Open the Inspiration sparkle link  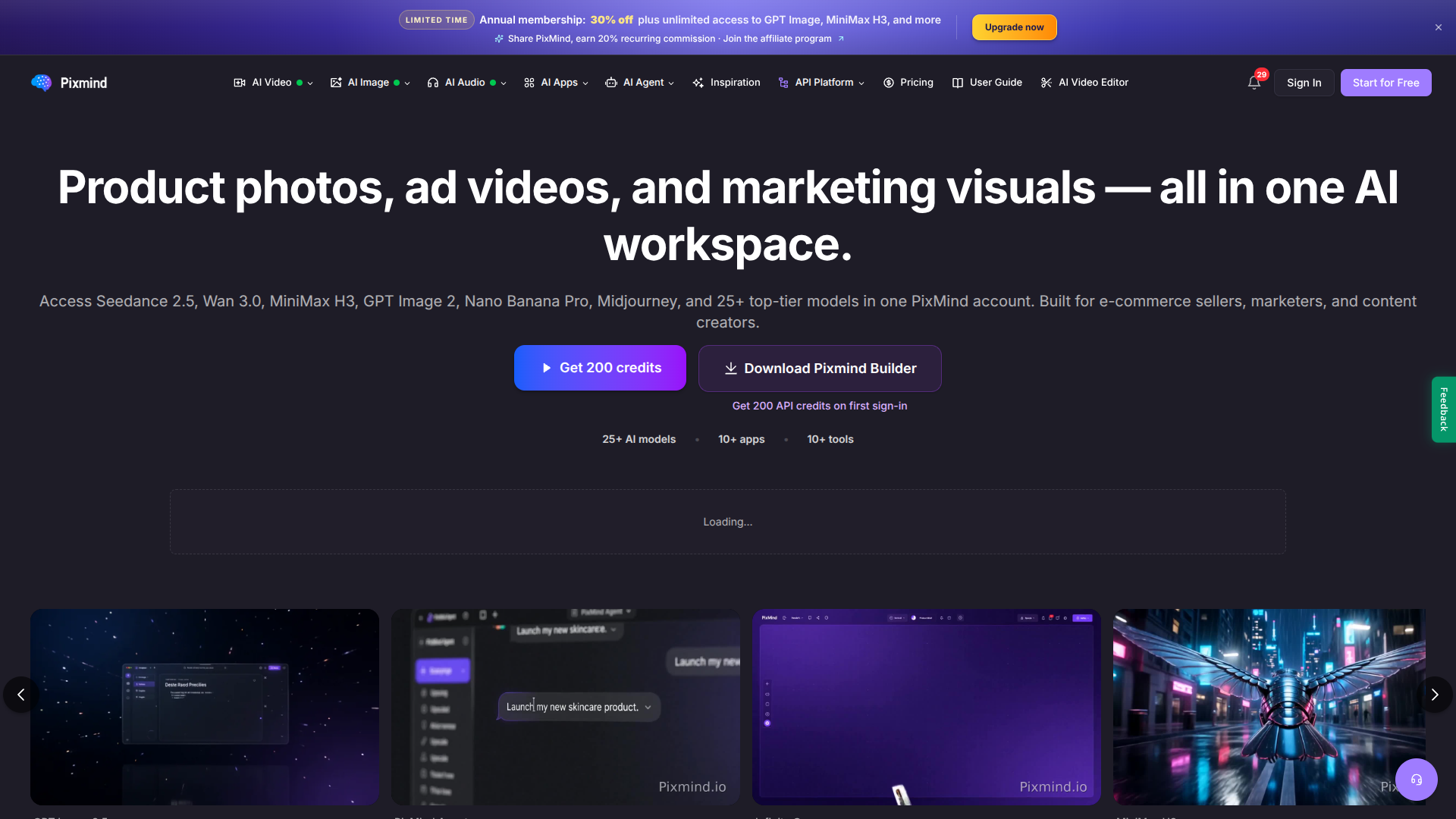pyautogui.click(x=726, y=83)
